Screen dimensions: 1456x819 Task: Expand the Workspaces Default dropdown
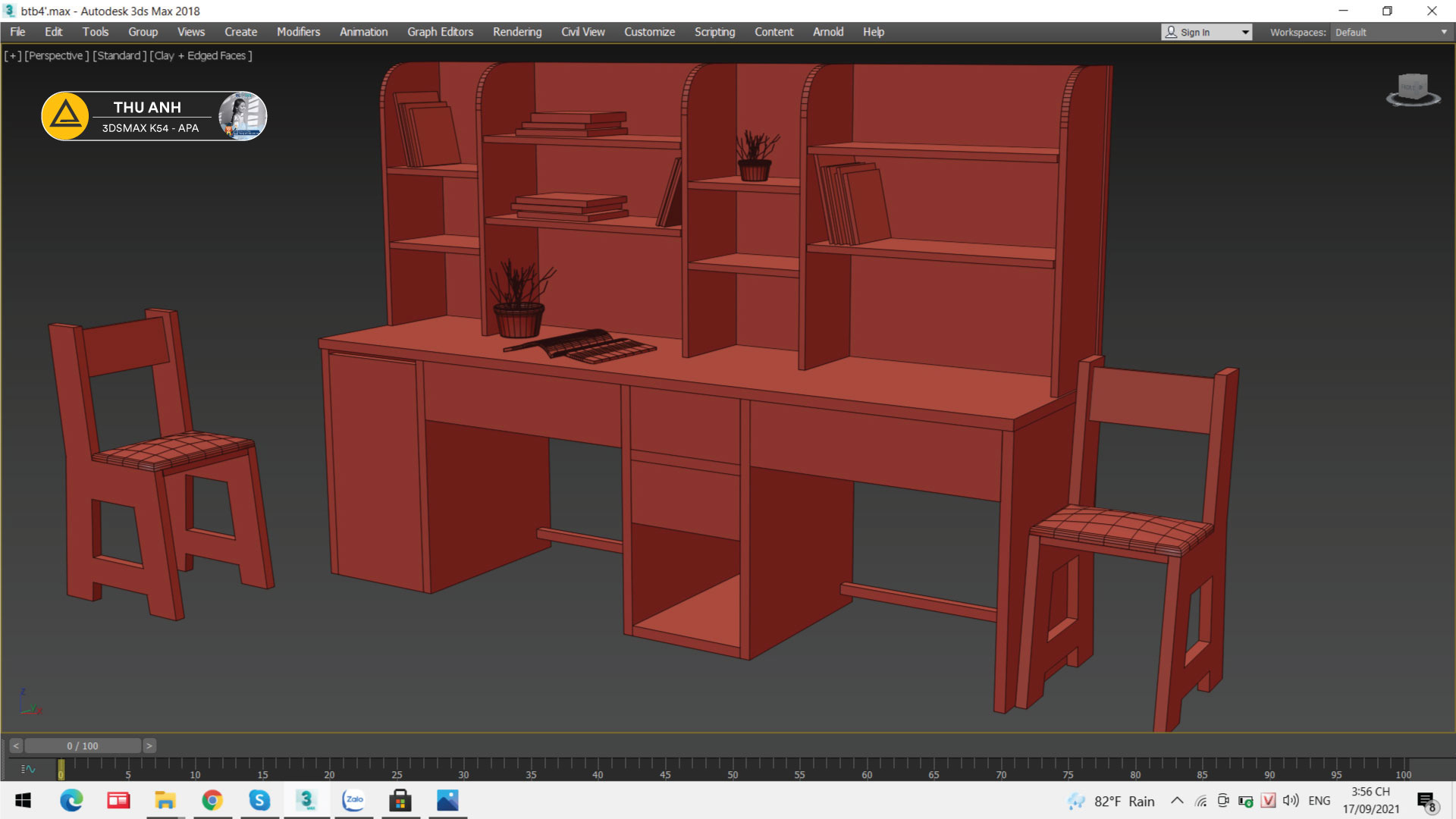1443,32
